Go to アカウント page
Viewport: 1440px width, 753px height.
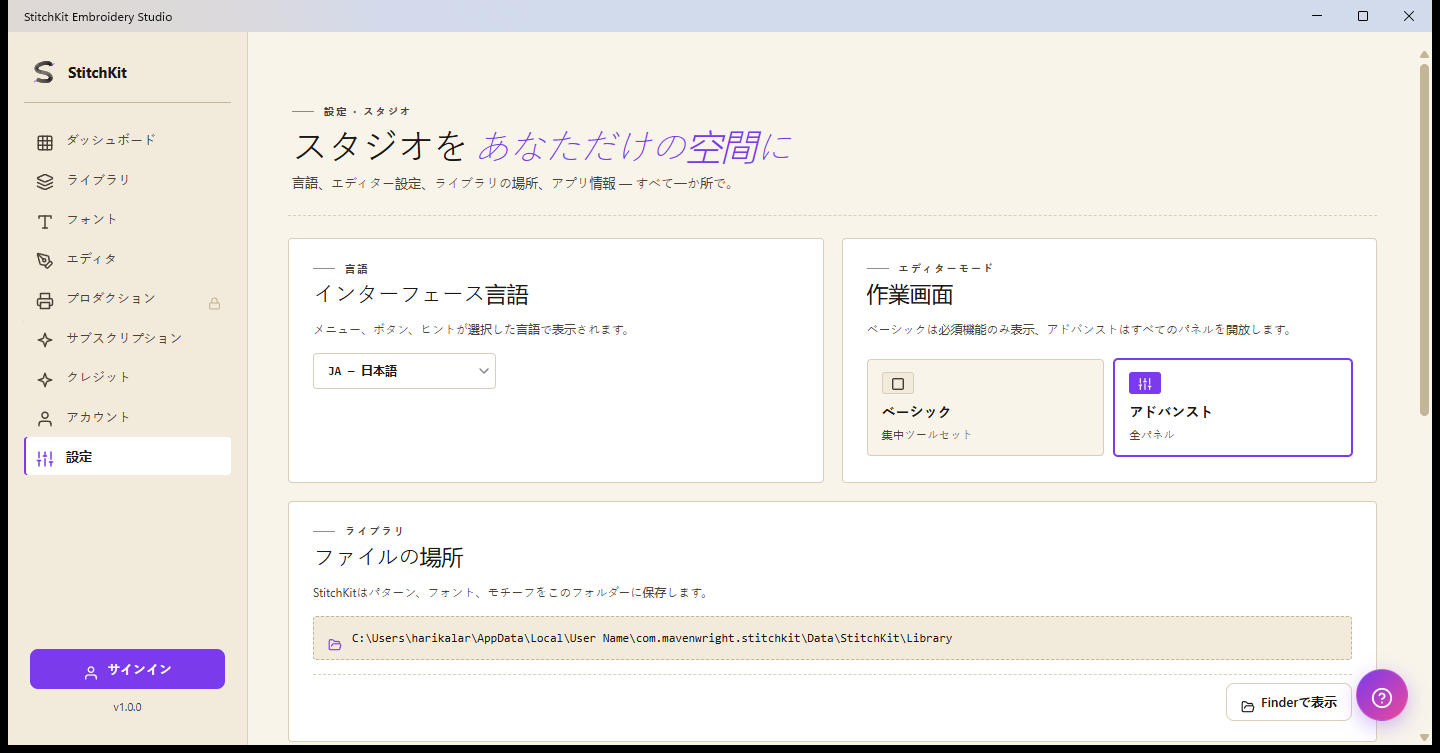tap(128, 418)
